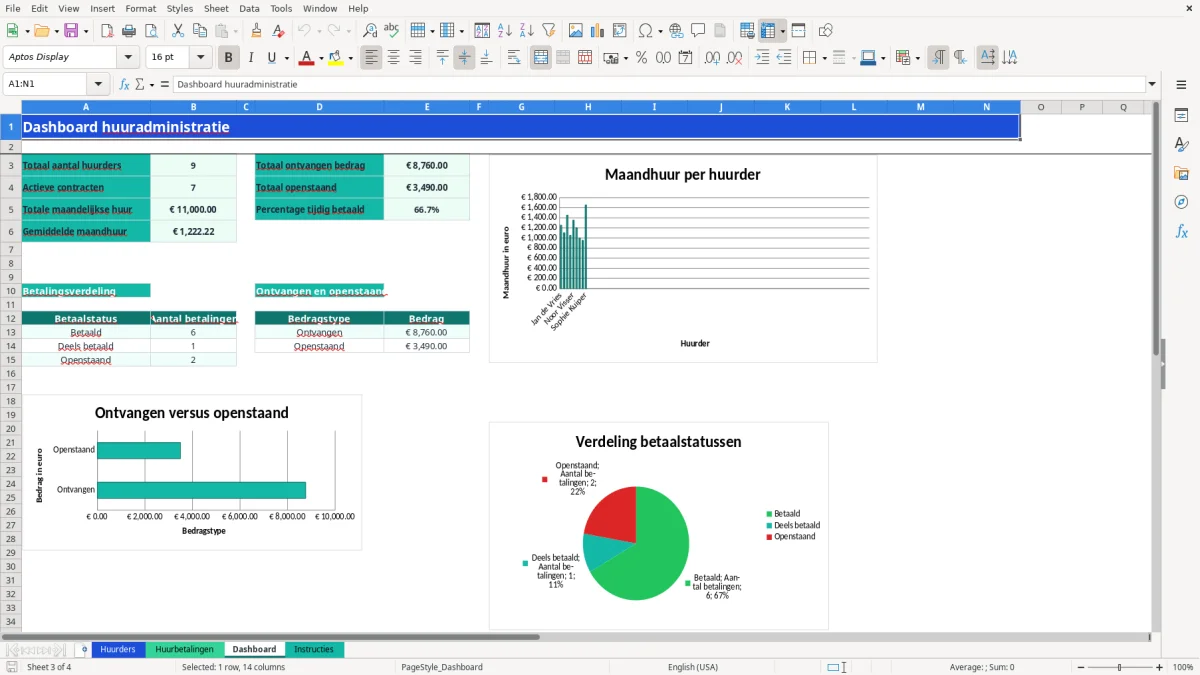Add a decimal place
1200x675 pixels.
[714, 58]
